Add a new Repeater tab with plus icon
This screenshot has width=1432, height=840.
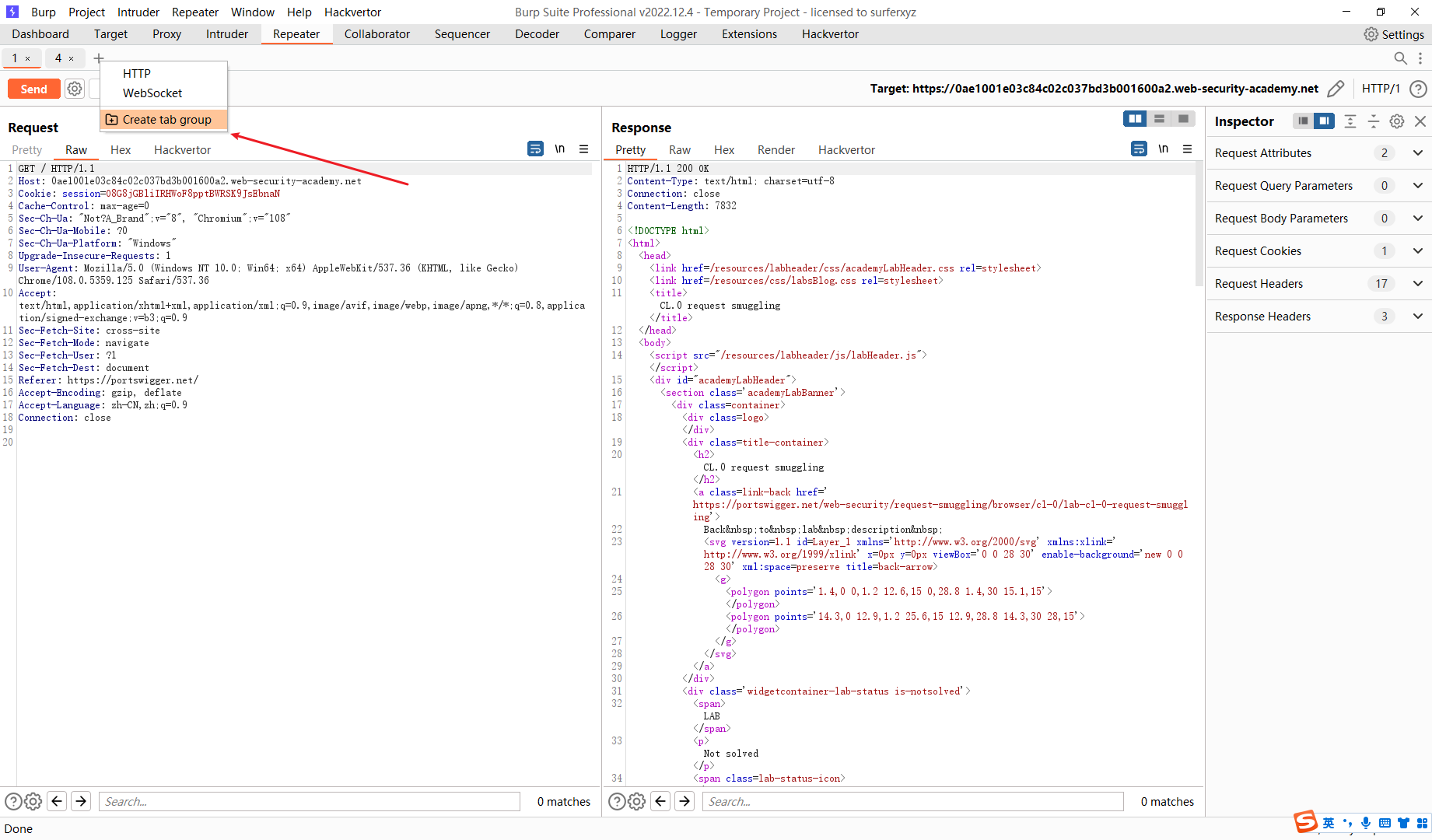click(x=99, y=58)
